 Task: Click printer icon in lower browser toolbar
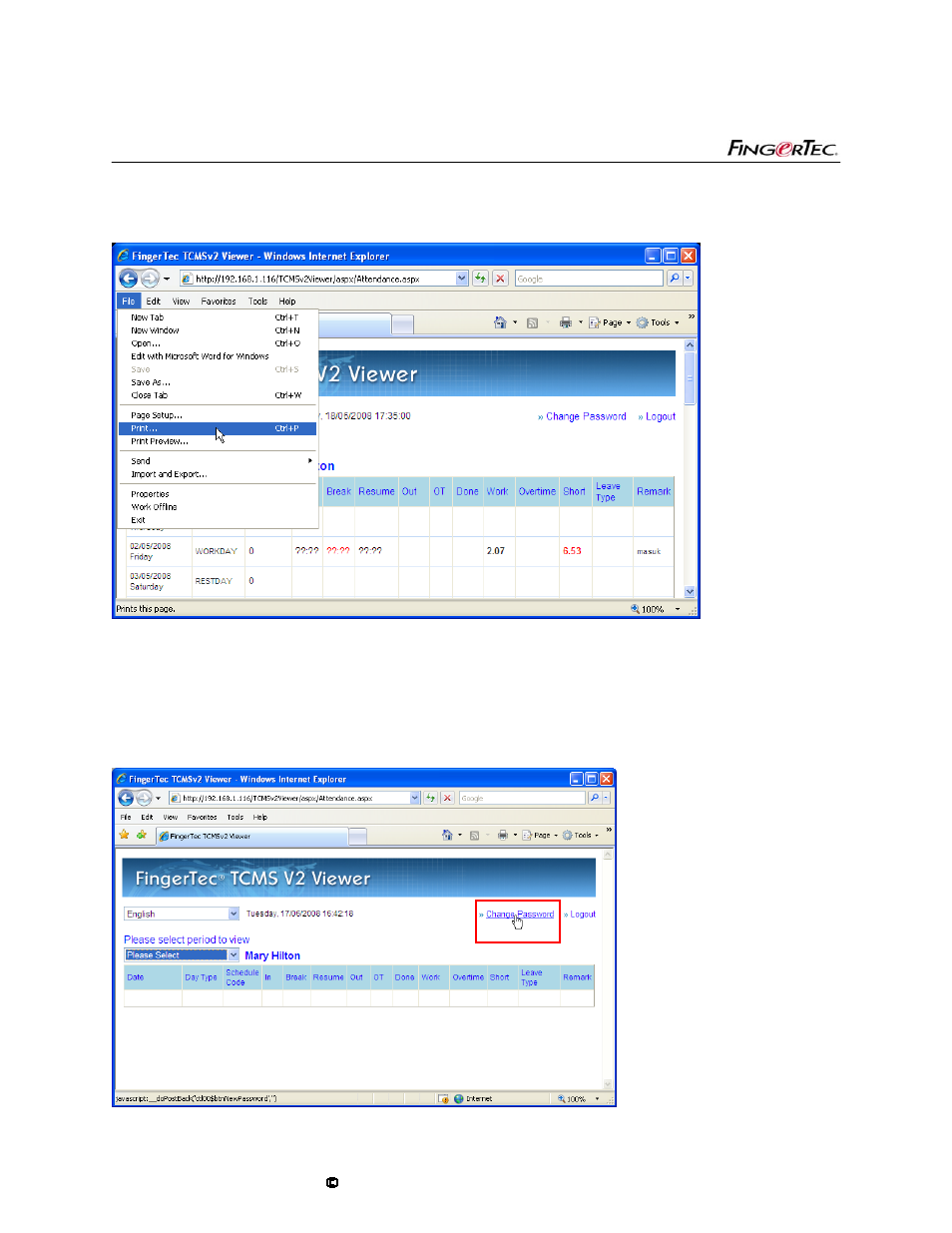click(x=503, y=835)
